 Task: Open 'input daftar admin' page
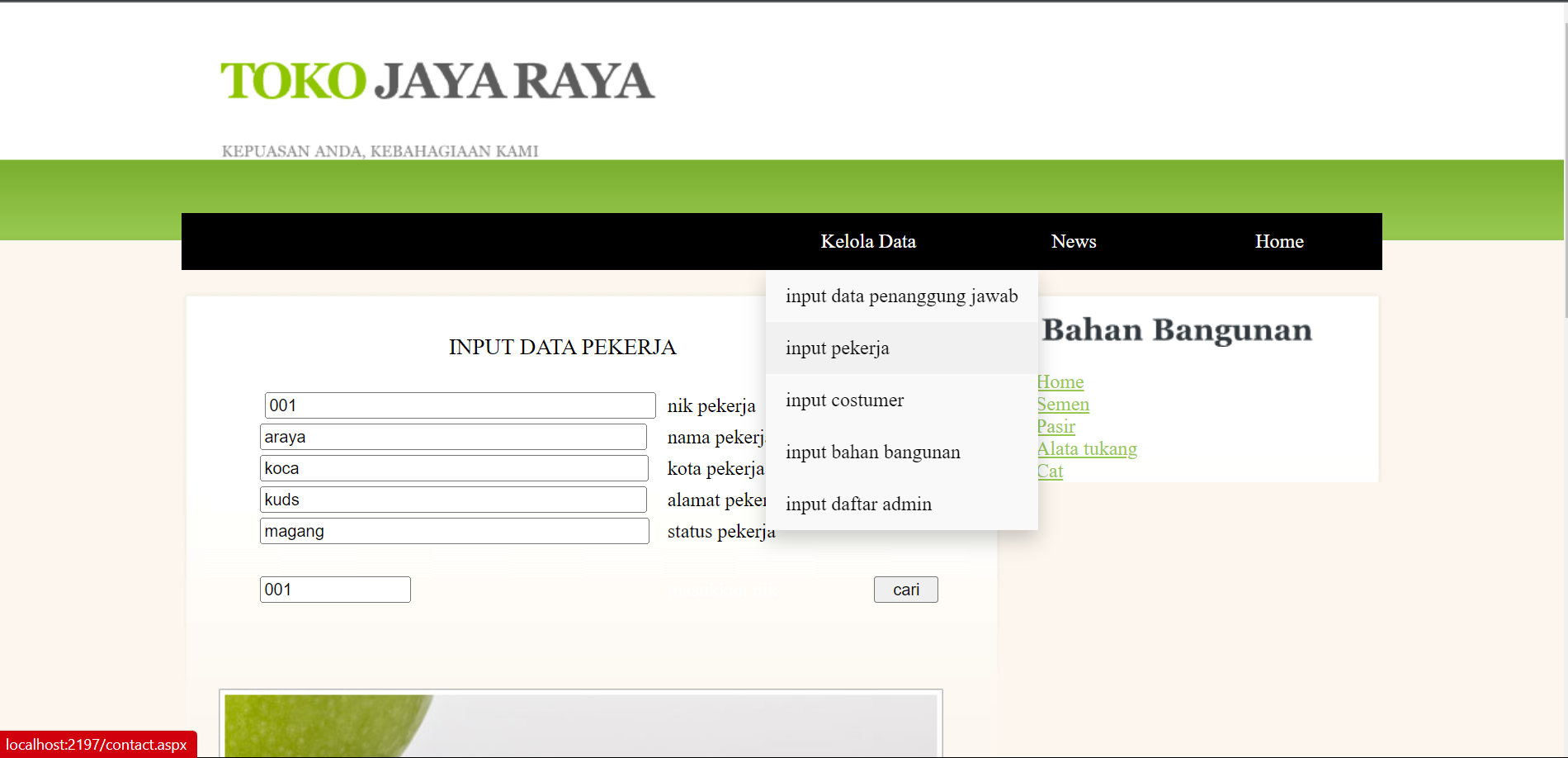coord(858,504)
